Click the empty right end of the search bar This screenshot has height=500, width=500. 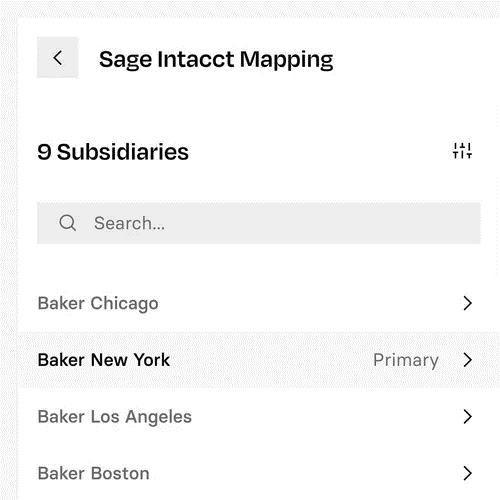click(400, 223)
